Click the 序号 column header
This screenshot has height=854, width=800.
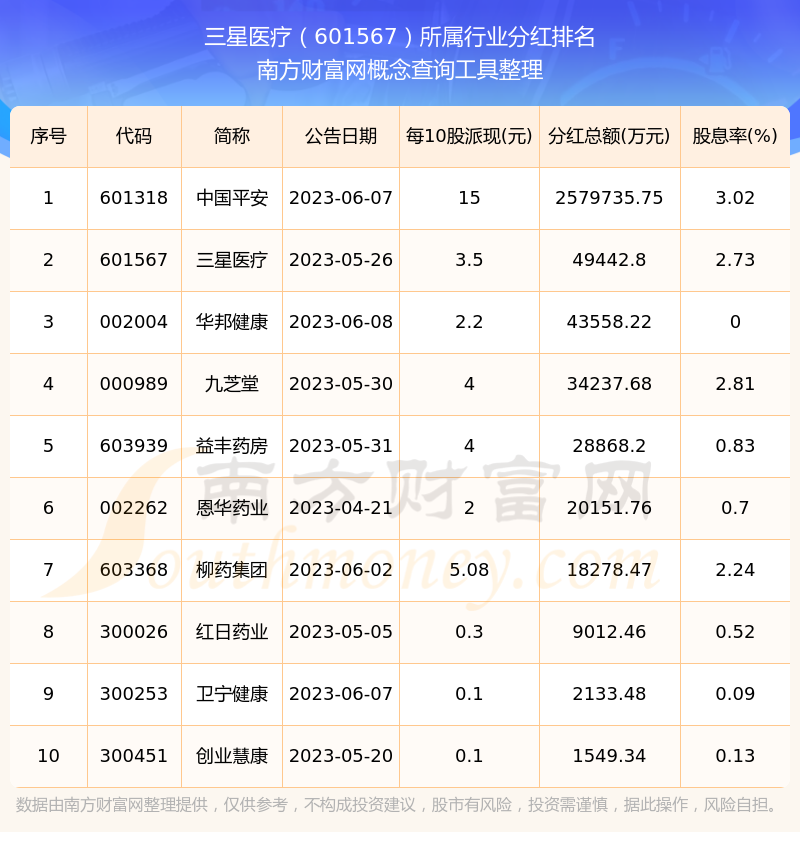click(x=48, y=136)
